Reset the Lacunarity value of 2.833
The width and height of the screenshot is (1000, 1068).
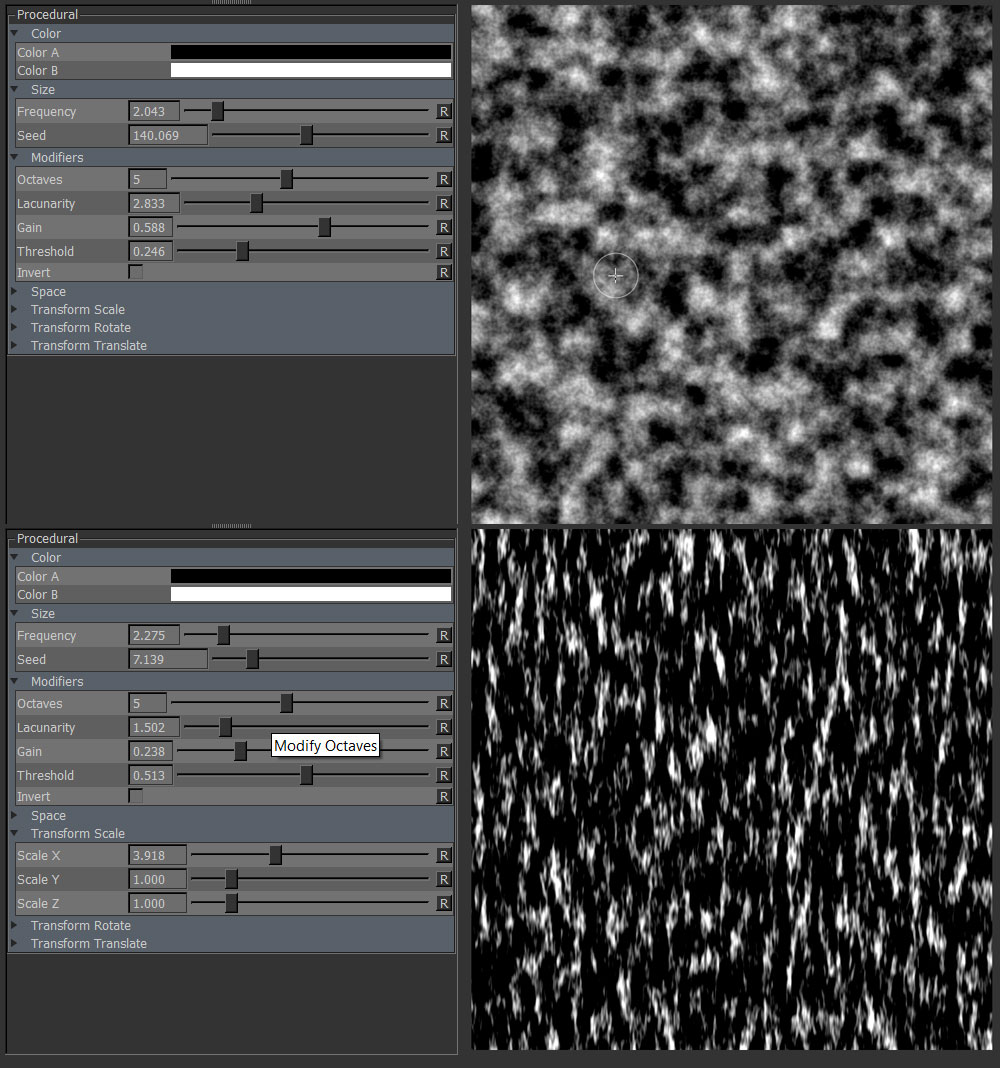[x=444, y=204]
